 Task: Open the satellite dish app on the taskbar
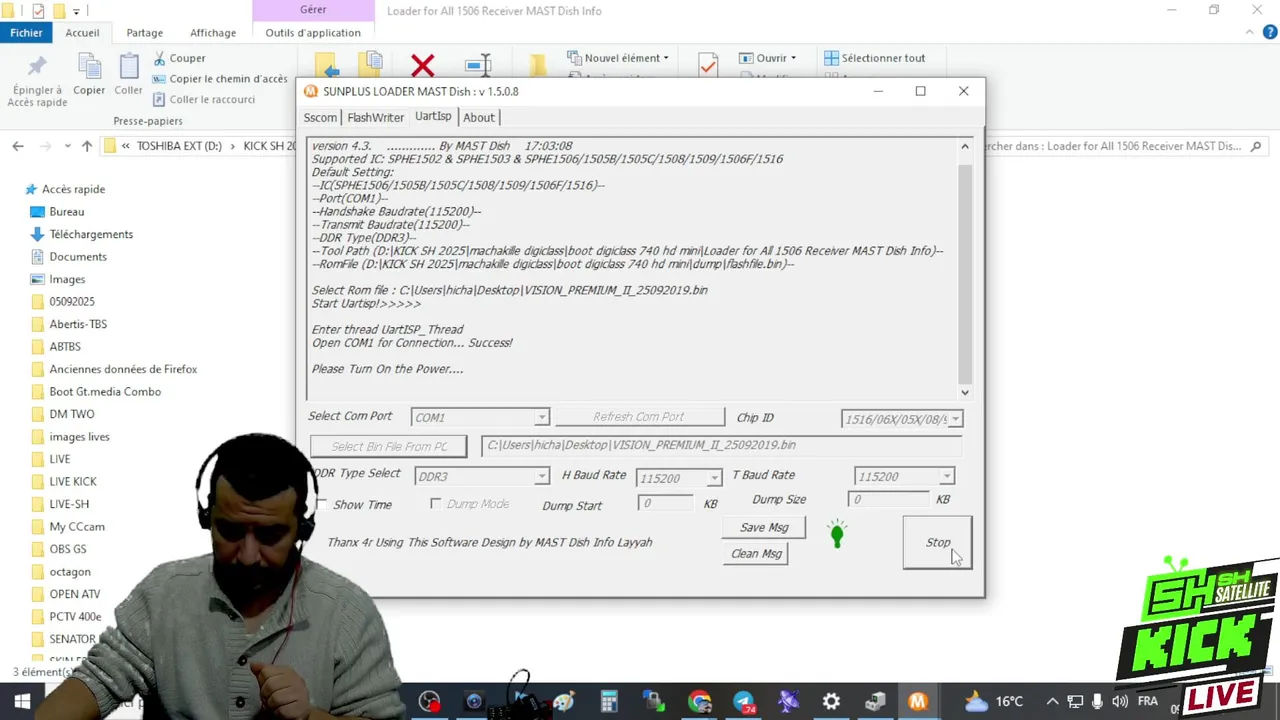(788, 702)
